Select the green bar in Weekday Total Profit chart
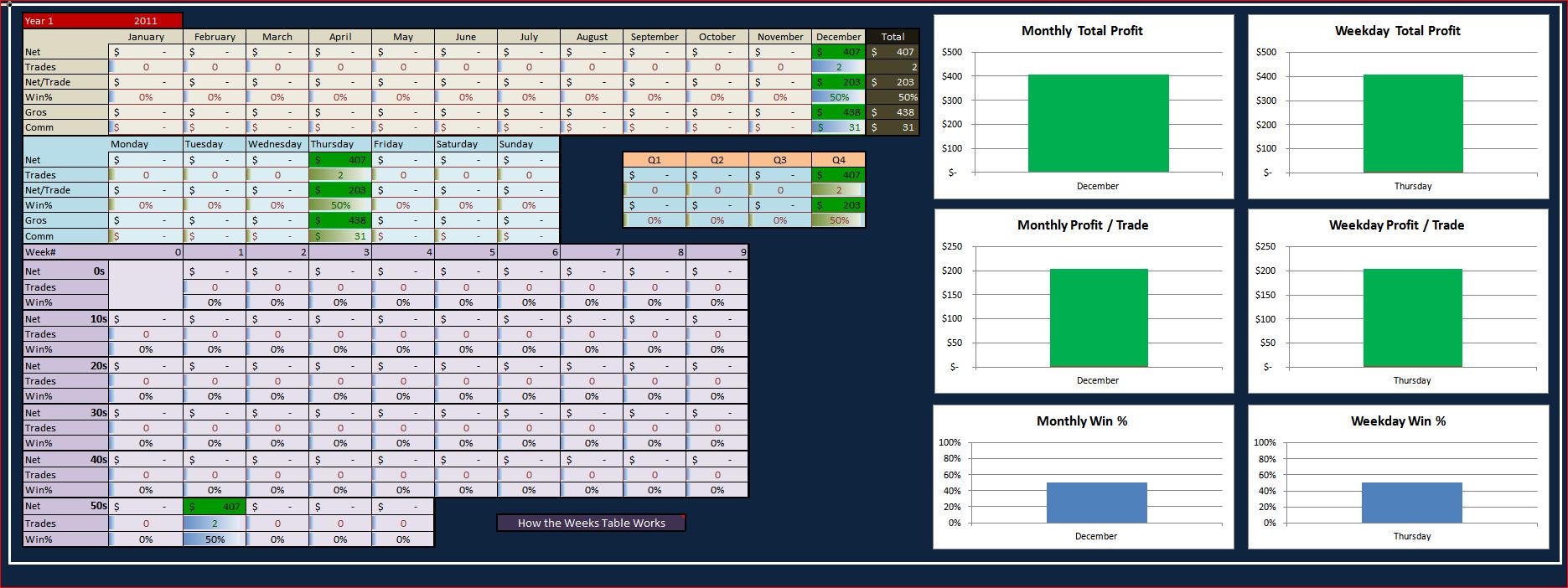 [1413, 123]
